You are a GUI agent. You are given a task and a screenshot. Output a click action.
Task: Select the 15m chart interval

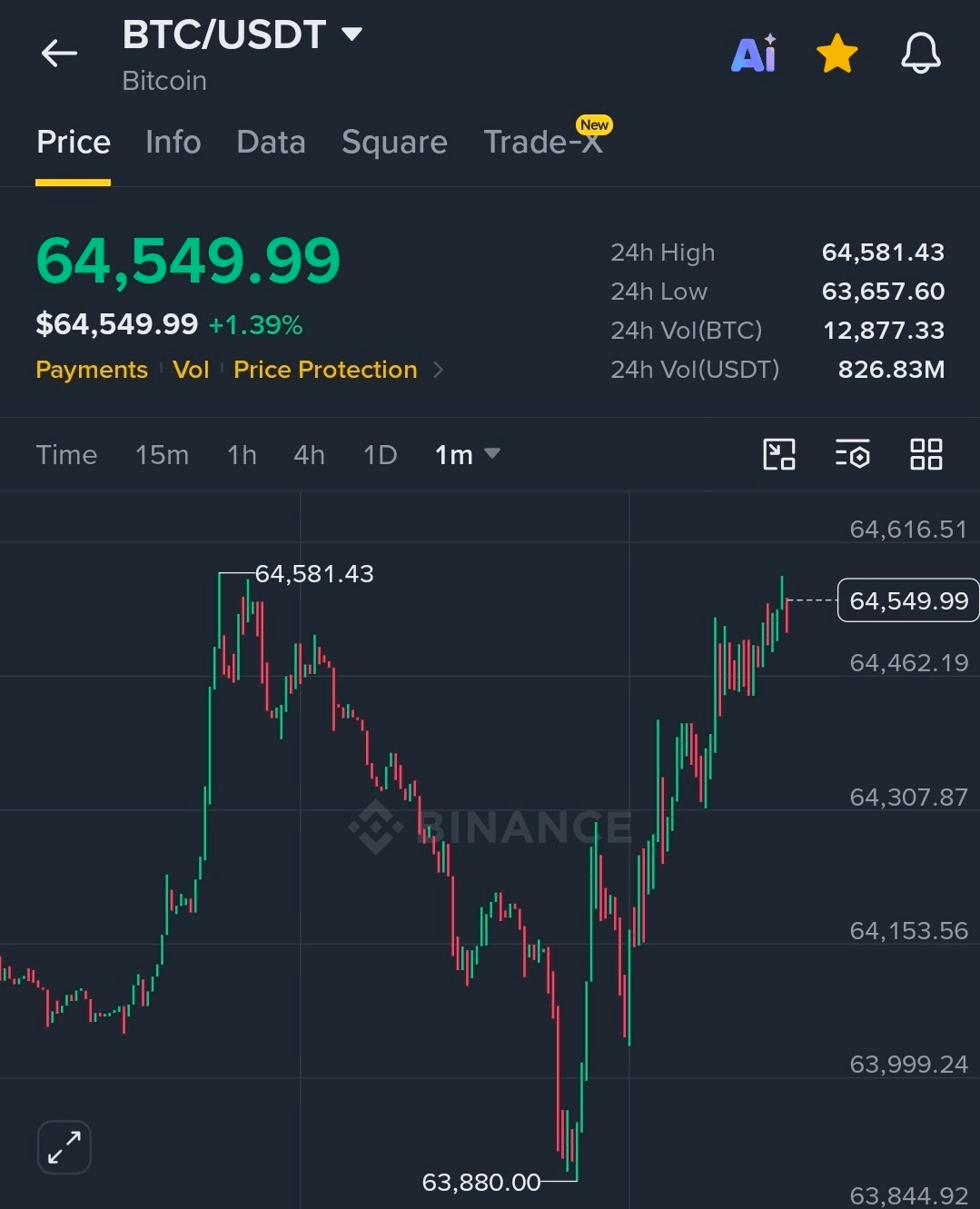(162, 454)
